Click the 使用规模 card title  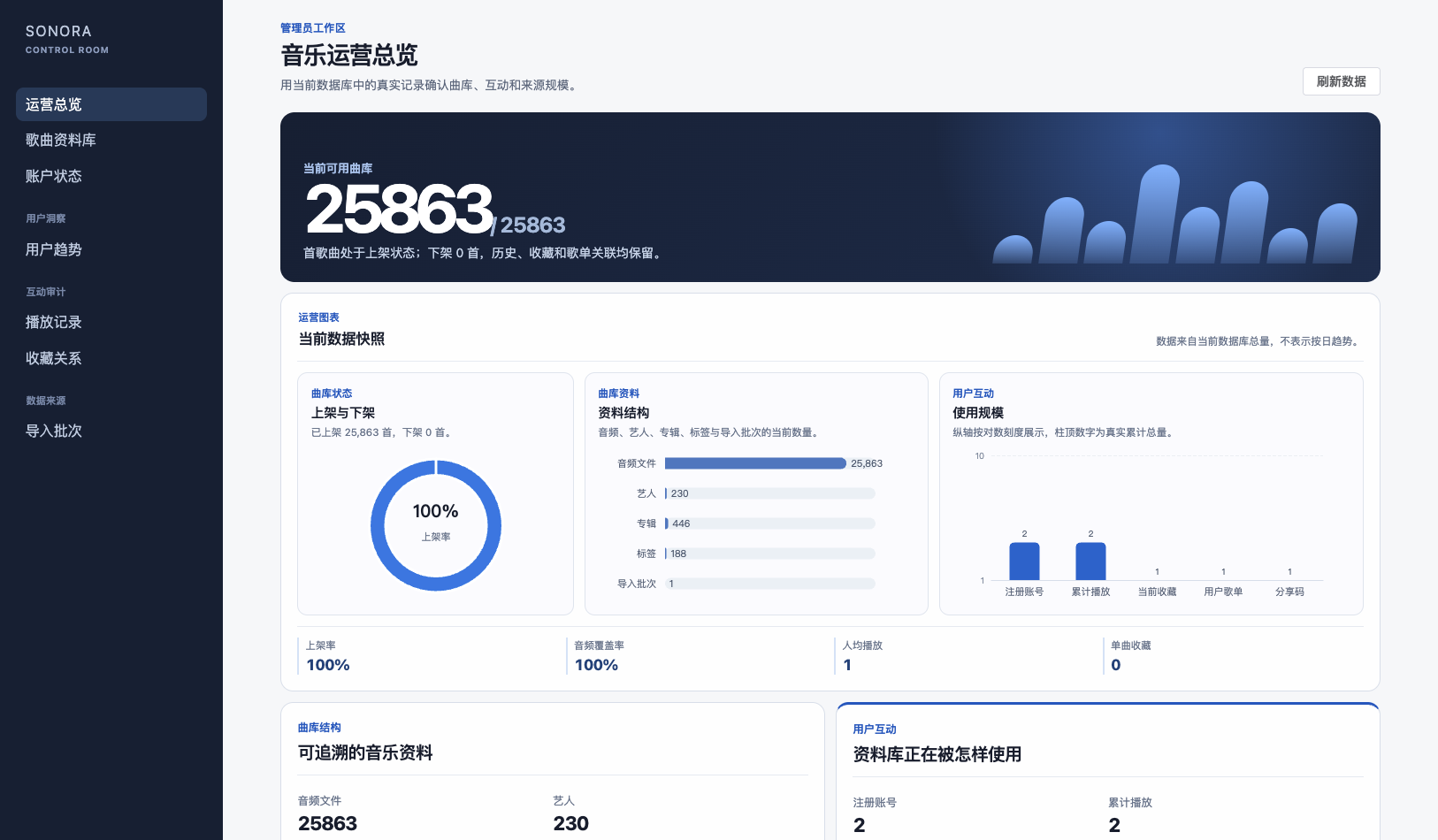[x=978, y=413]
